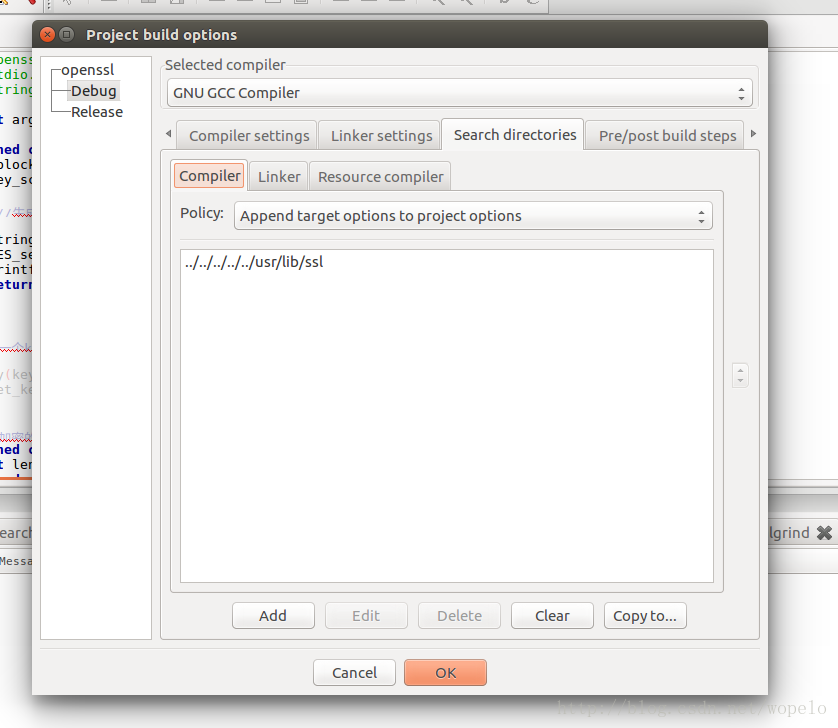Select the Linker search directories sub-tab
Screen dimensions: 838x728
(279, 177)
